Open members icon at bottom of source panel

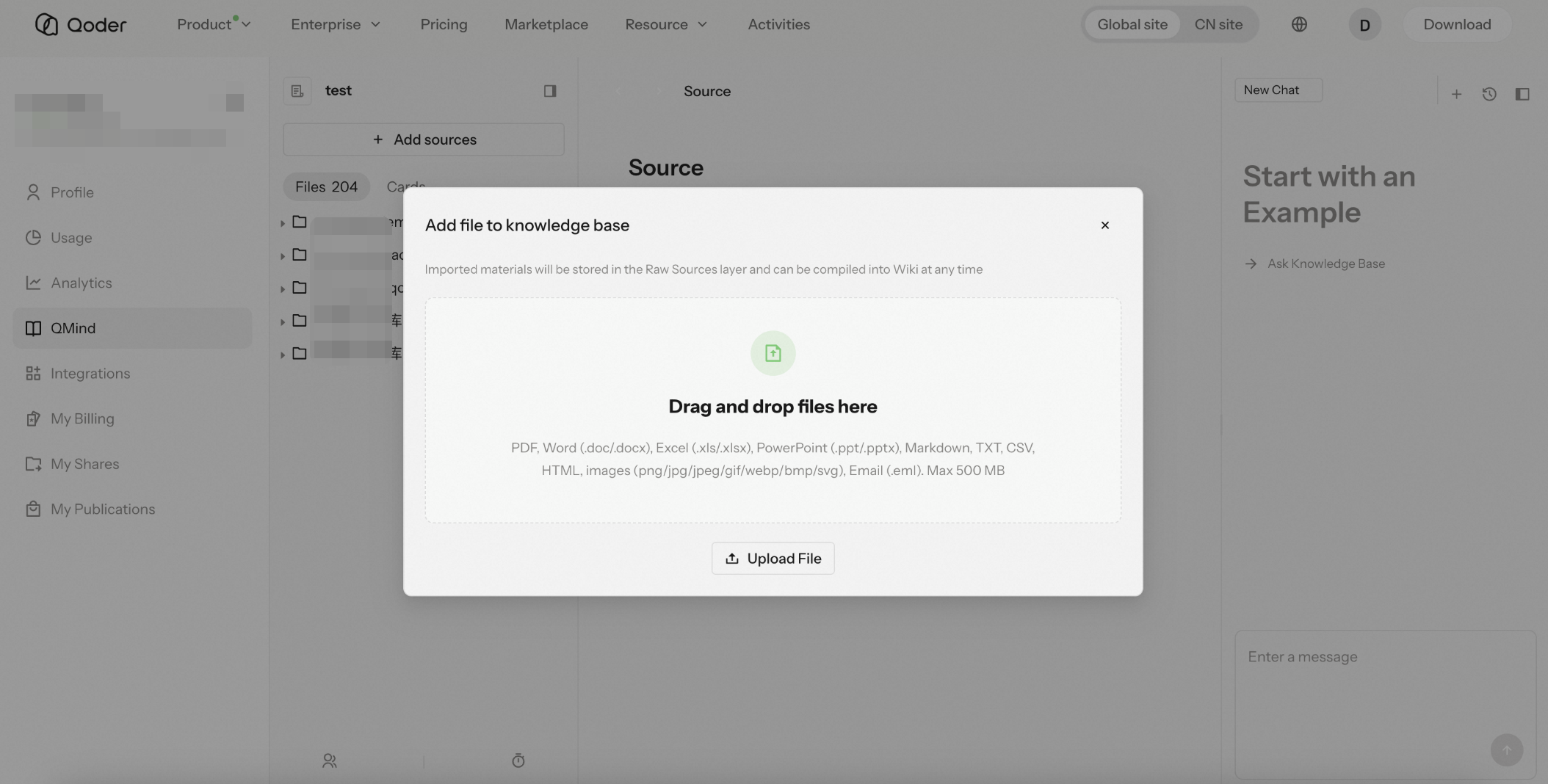[x=330, y=761]
